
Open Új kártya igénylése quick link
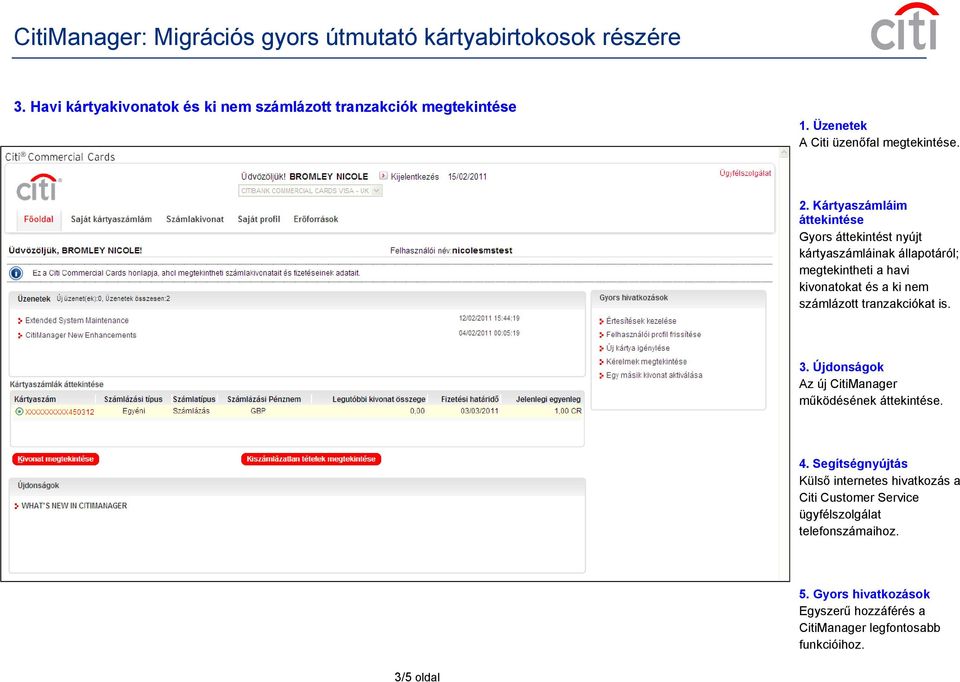[x=637, y=348]
